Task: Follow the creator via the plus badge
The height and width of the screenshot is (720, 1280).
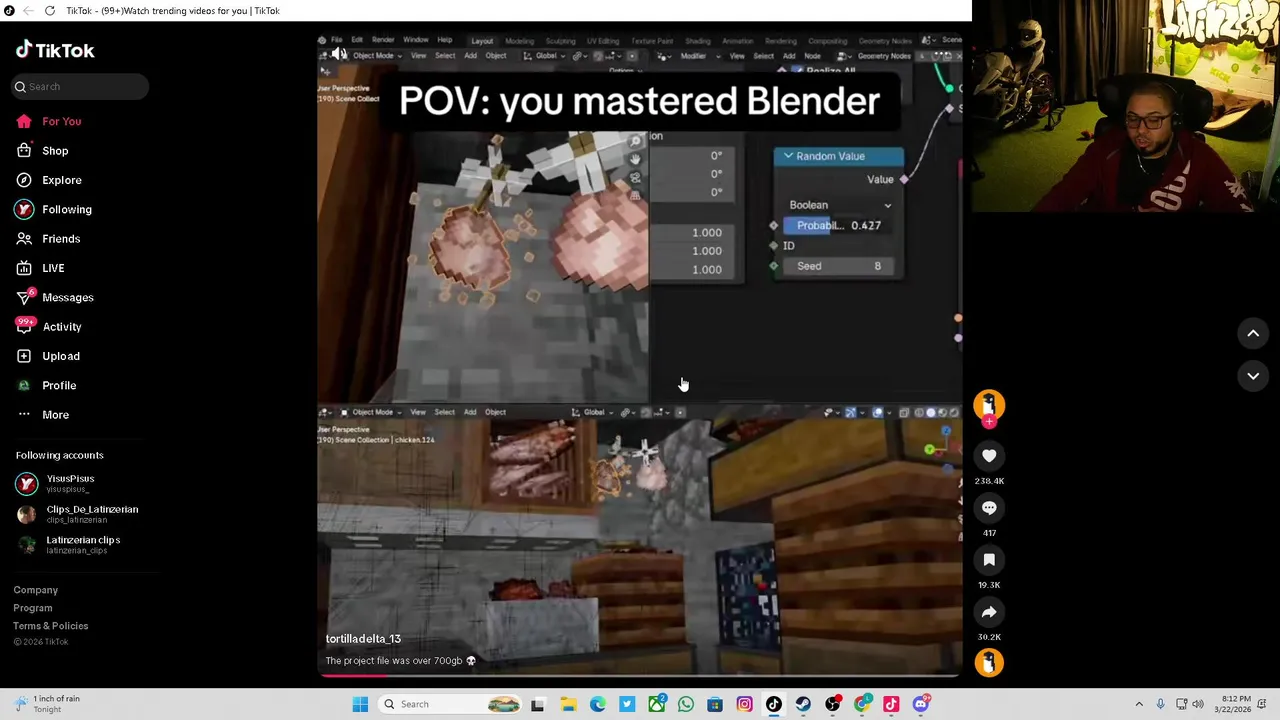Action: (989, 423)
